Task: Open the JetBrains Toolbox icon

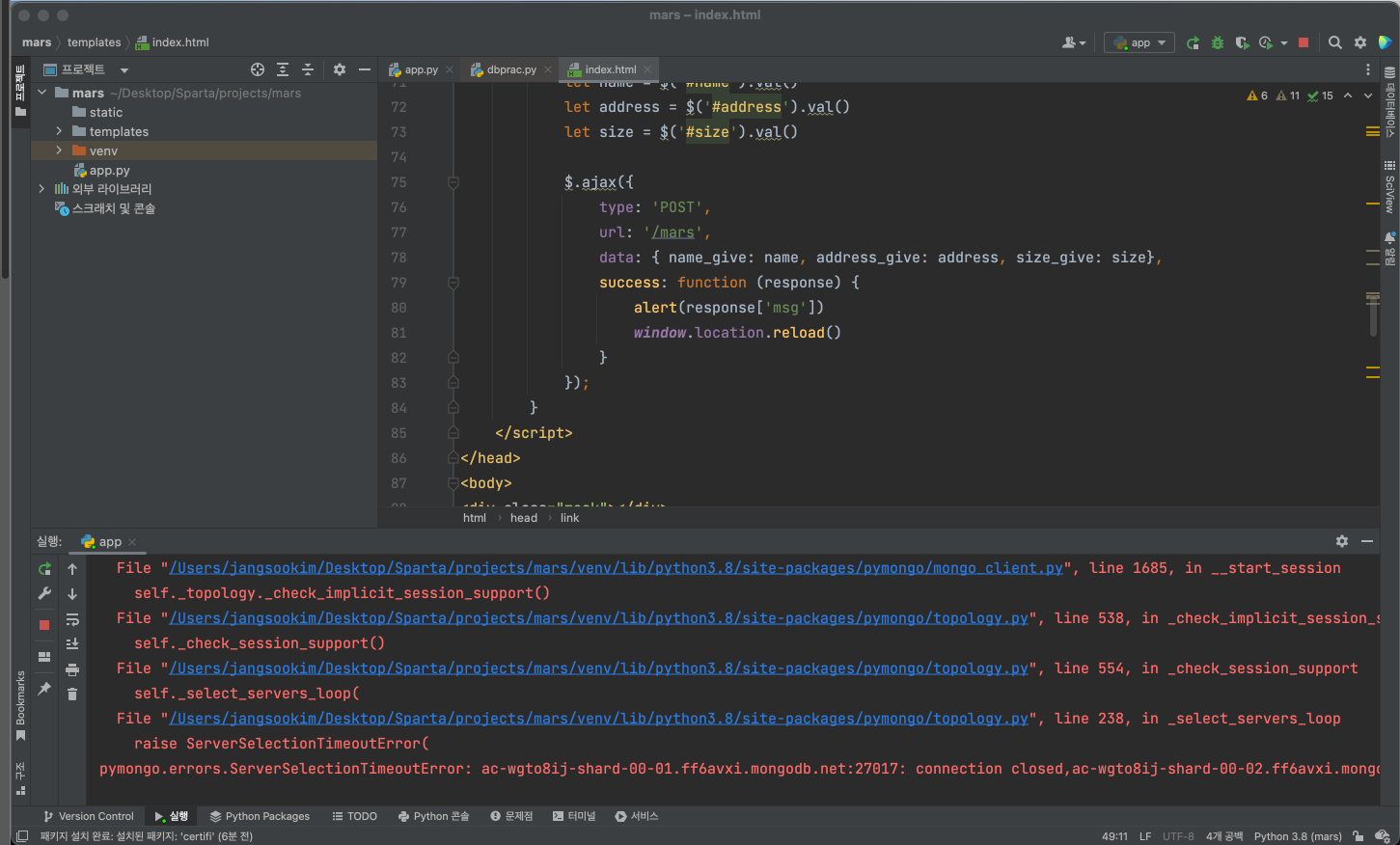Action: point(1386,42)
